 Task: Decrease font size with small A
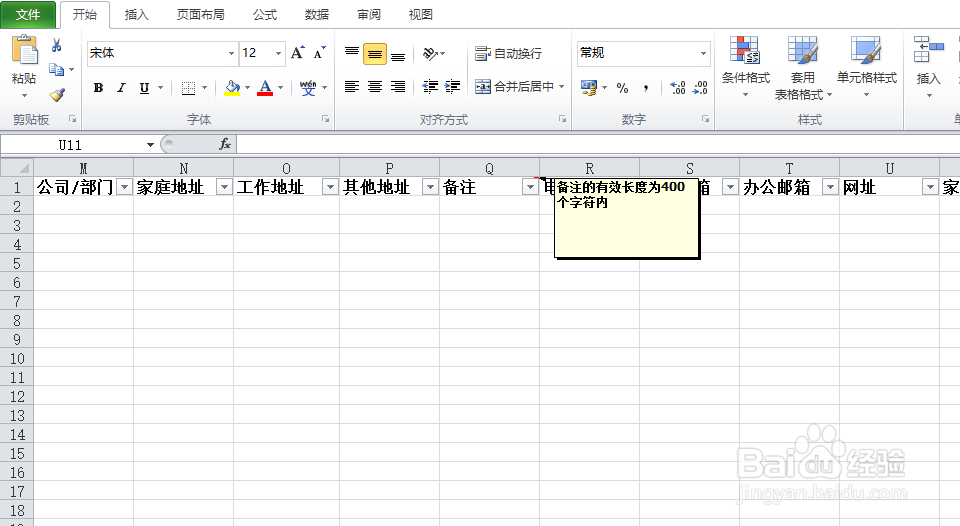[320, 53]
